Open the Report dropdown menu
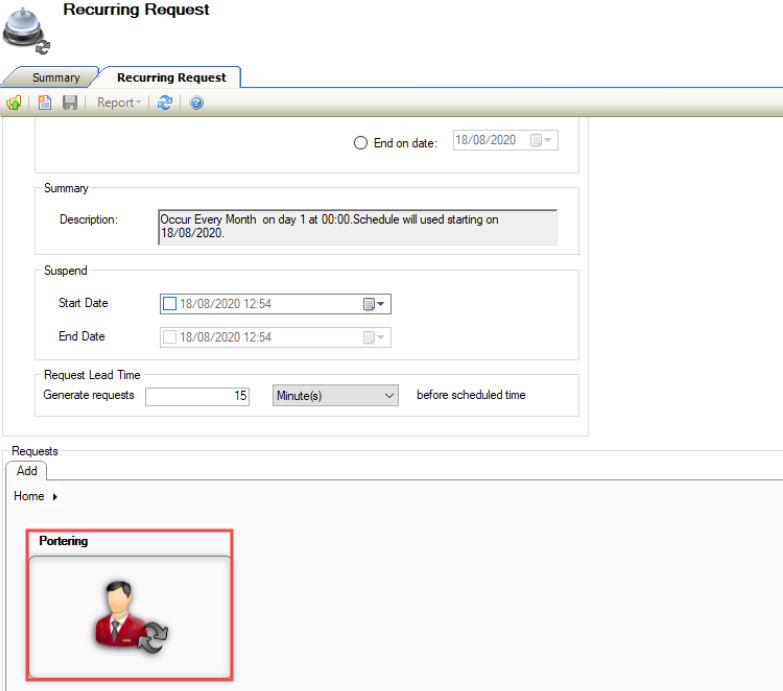Screen dimensions: 783x691 (120, 103)
